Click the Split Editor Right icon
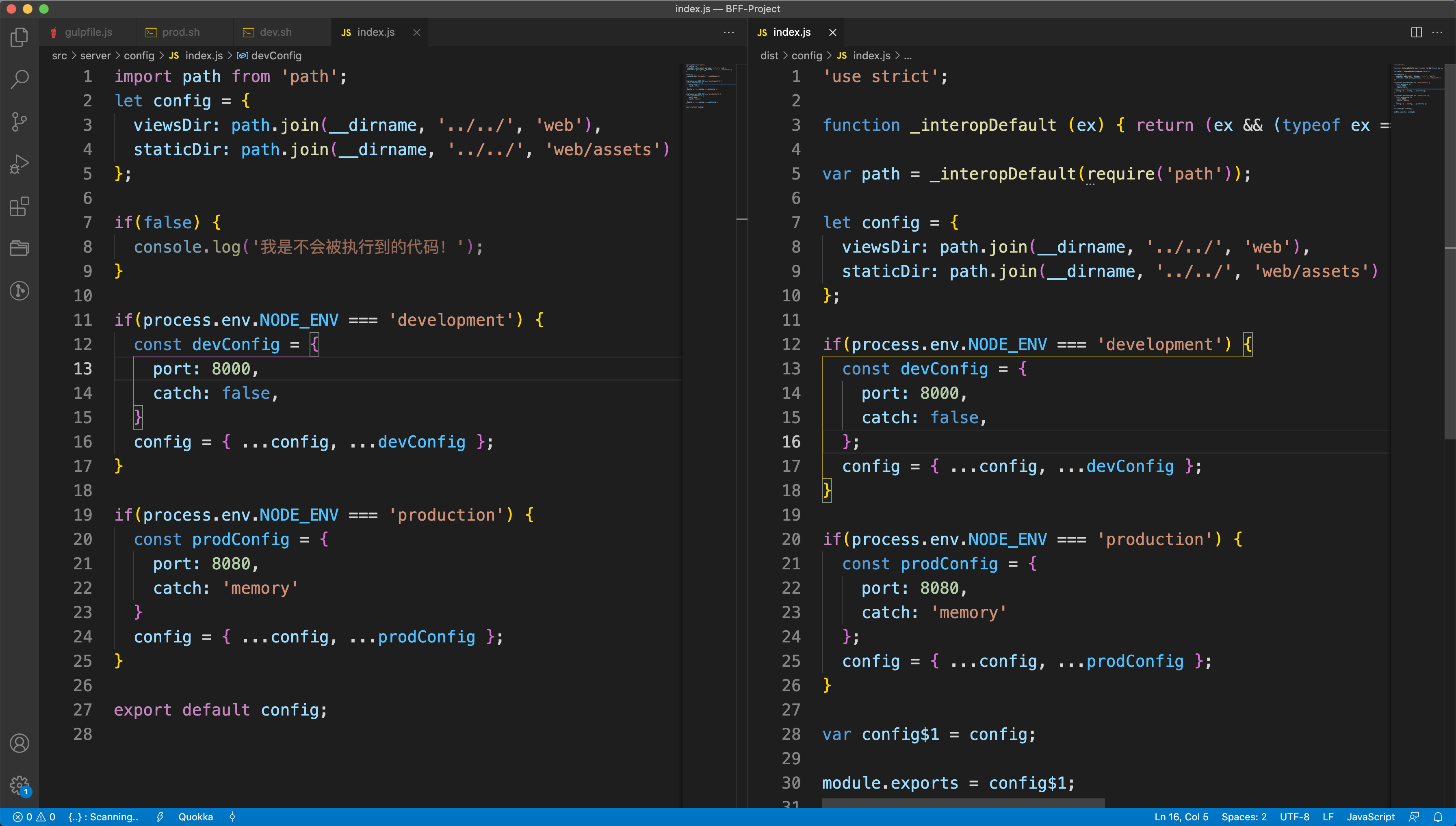Image resolution: width=1456 pixels, height=826 pixels. point(1416,32)
